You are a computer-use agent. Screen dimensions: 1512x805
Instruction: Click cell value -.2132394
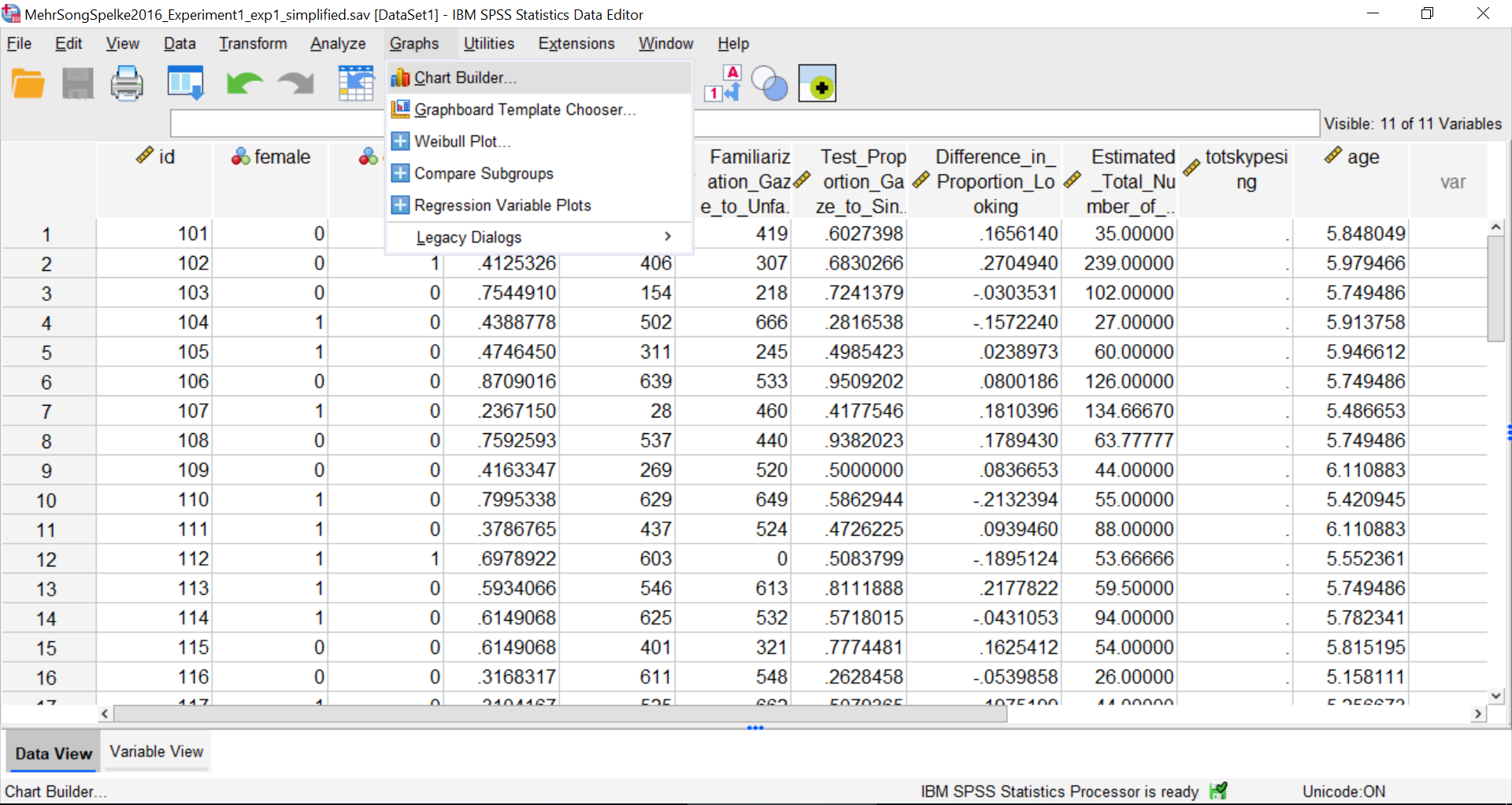[x=986, y=499]
